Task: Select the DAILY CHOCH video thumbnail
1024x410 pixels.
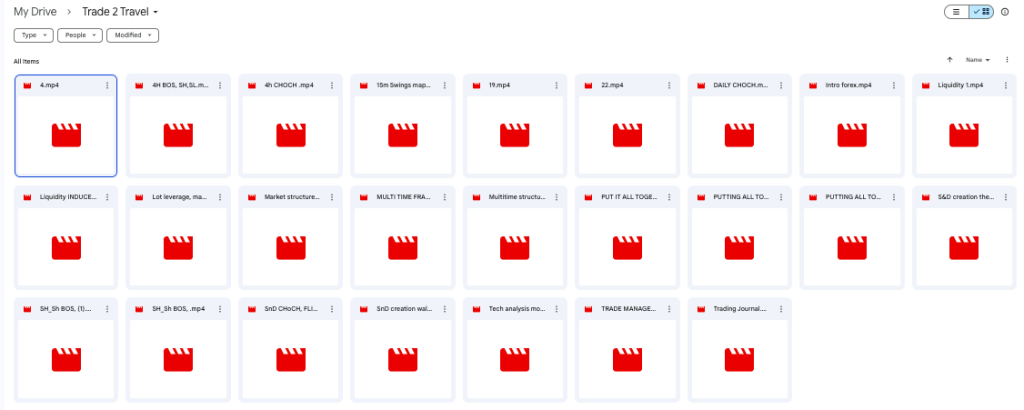Action: click(739, 135)
